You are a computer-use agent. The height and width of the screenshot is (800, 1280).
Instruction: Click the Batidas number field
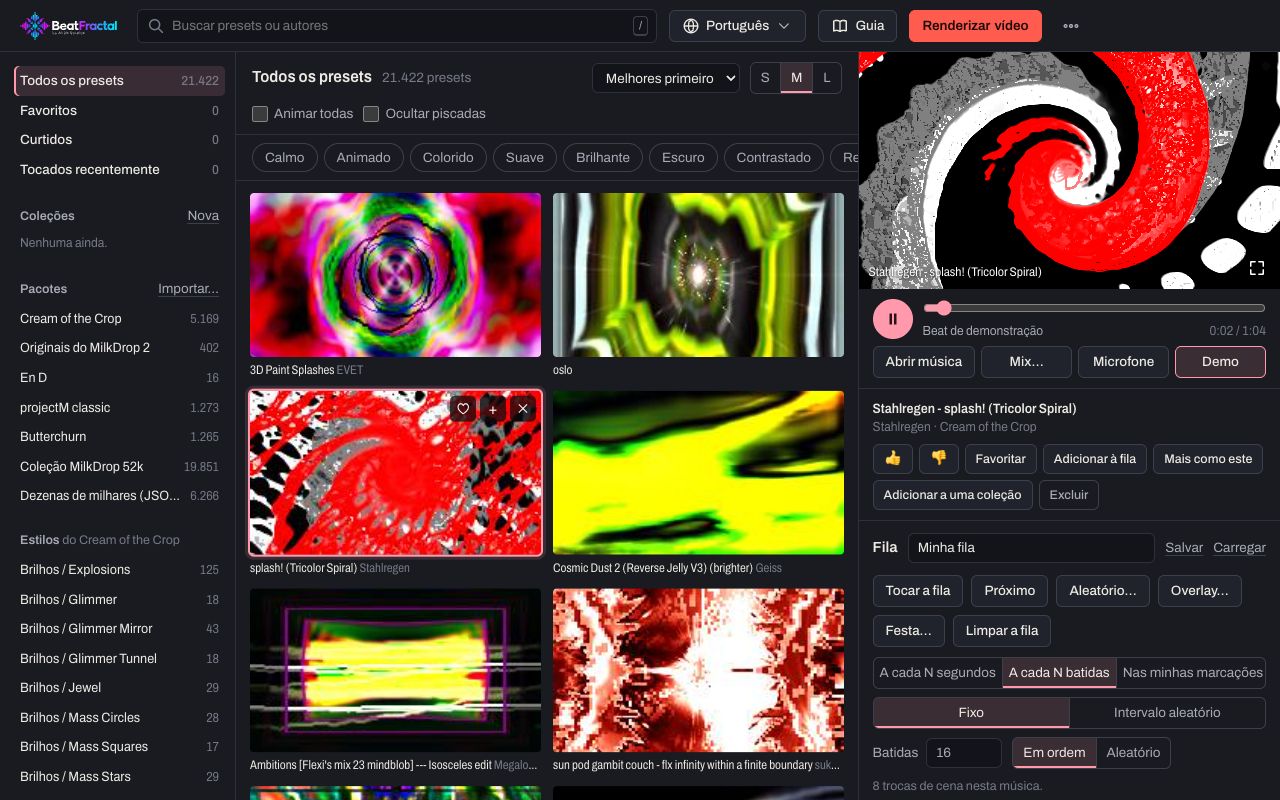coord(964,752)
